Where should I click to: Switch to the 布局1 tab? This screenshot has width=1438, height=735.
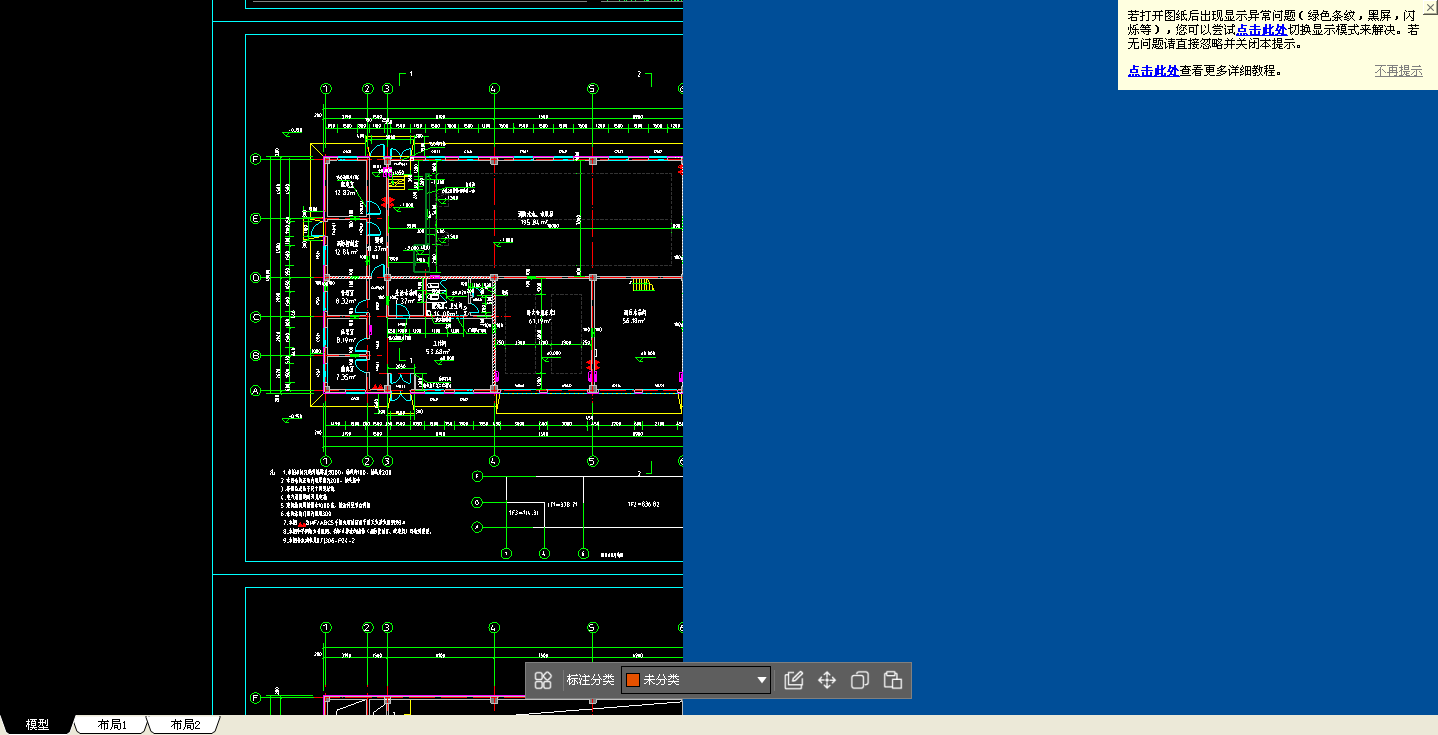pos(112,725)
